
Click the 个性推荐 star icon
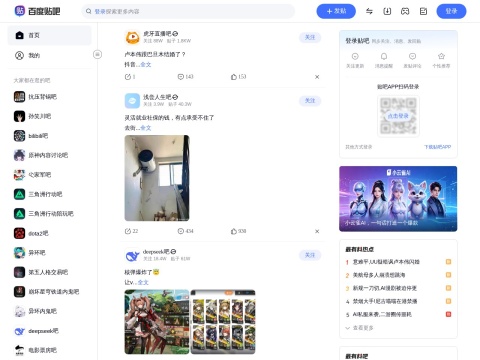tap(441, 56)
